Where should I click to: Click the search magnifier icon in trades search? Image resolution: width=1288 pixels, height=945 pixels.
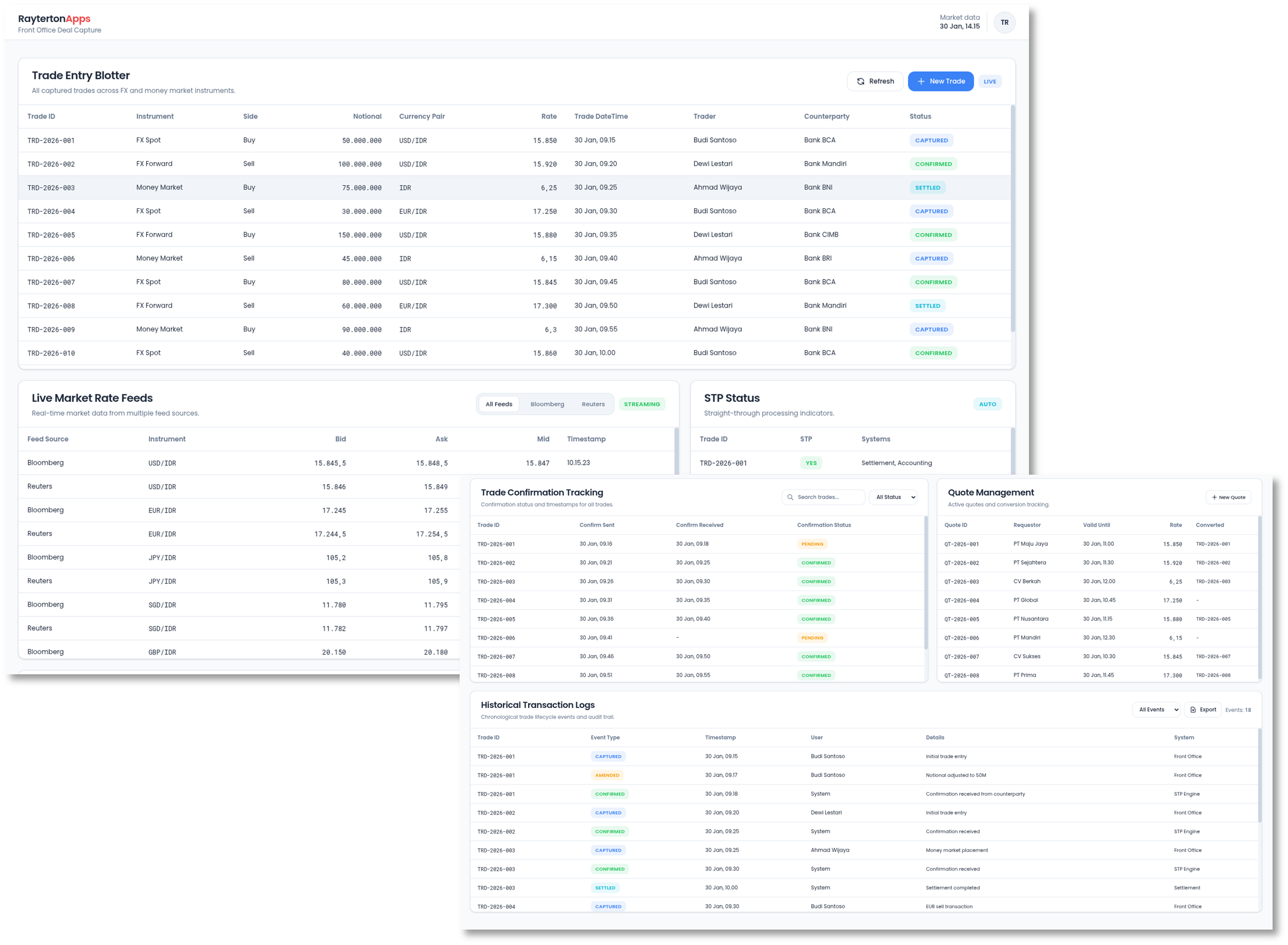[x=791, y=497]
